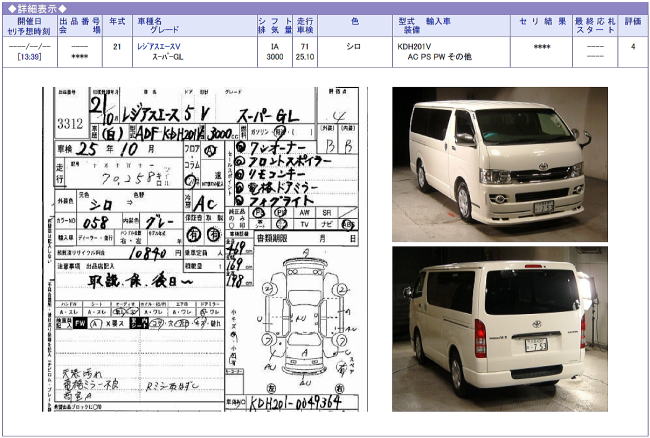Image resolution: width=650 pixels, height=438 pixels.
Task: Click the estimated auction time [13:39]
Action: [29, 57]
